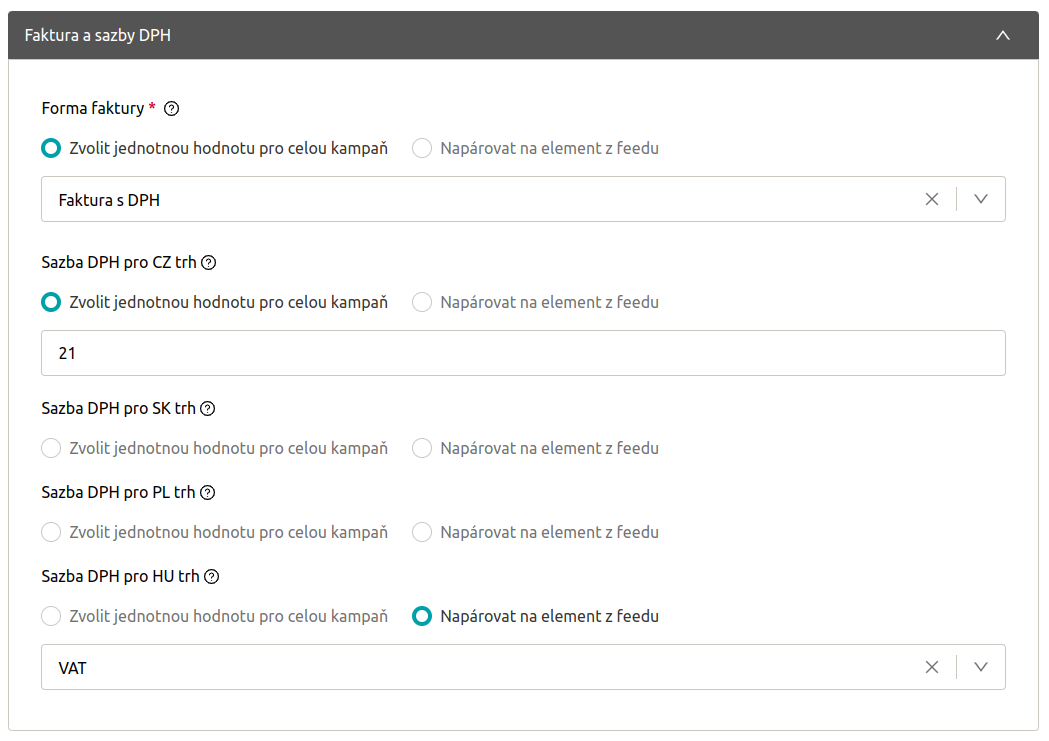Choose uniform value for PL trh
The image size is (1049, 741).
coord(51,532)
